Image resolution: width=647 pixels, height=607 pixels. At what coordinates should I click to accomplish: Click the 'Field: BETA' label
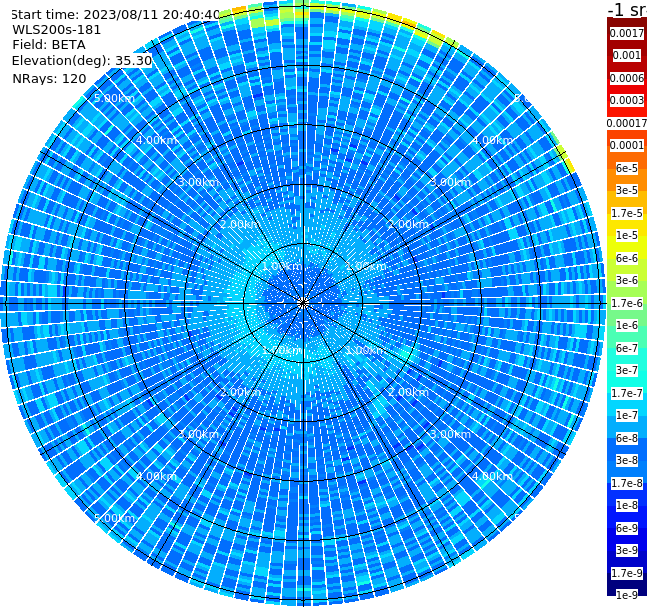point(49,45)
